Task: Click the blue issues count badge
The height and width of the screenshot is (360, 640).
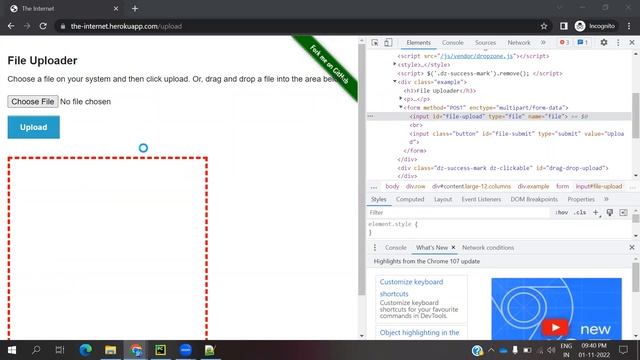Action: point(583,42)
